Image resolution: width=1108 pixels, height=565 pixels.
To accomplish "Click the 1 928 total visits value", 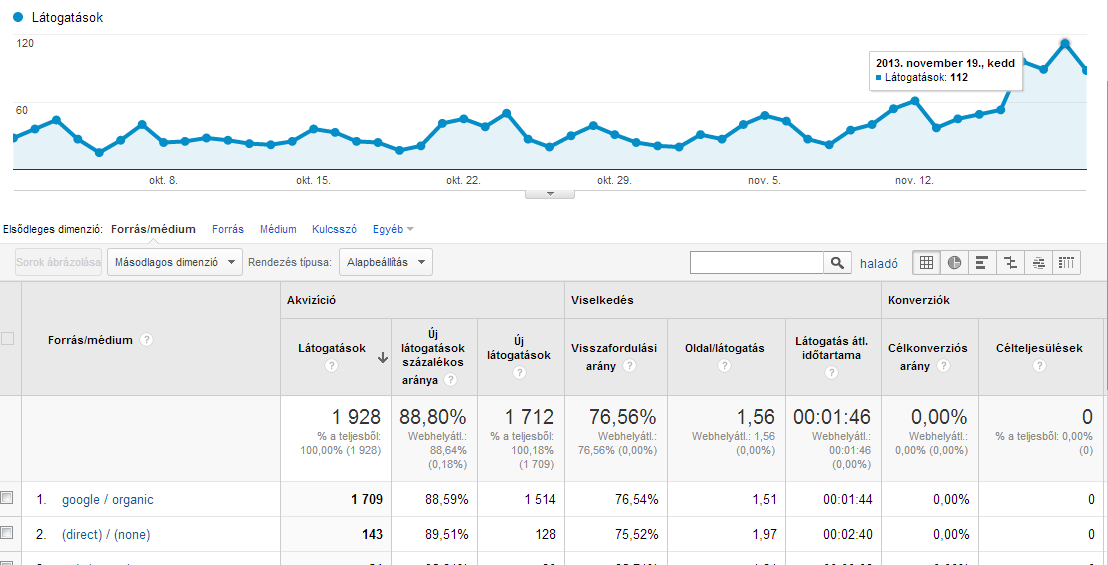I will click(357, 417).
